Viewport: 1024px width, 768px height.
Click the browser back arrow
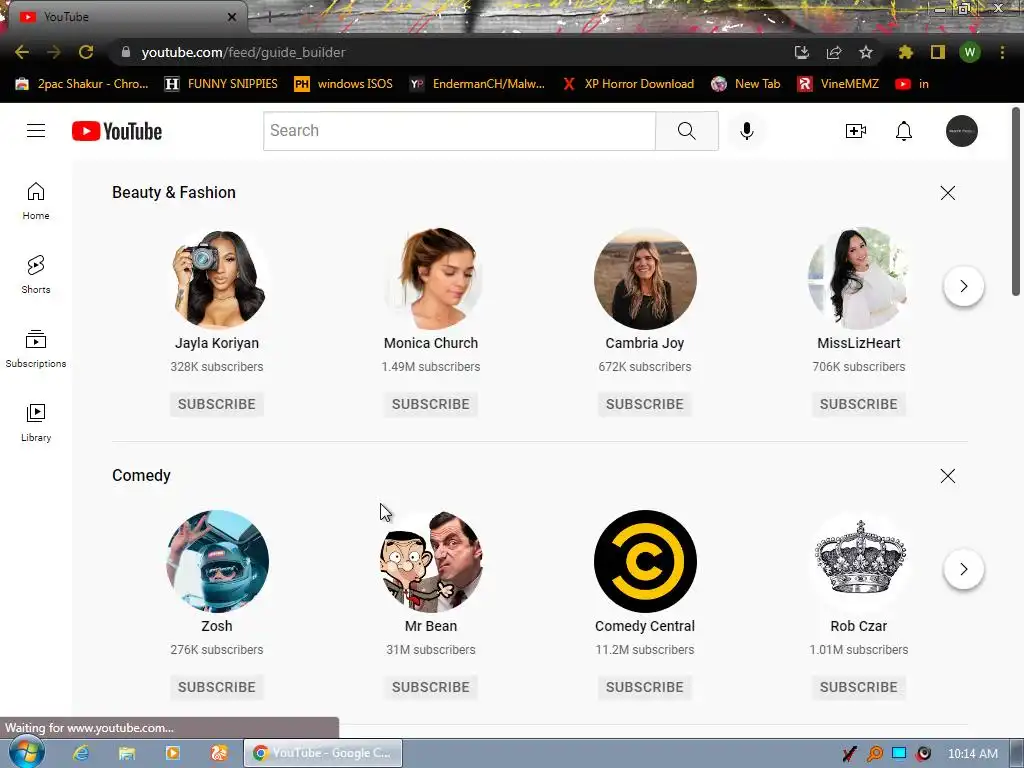tap(22, 52)
